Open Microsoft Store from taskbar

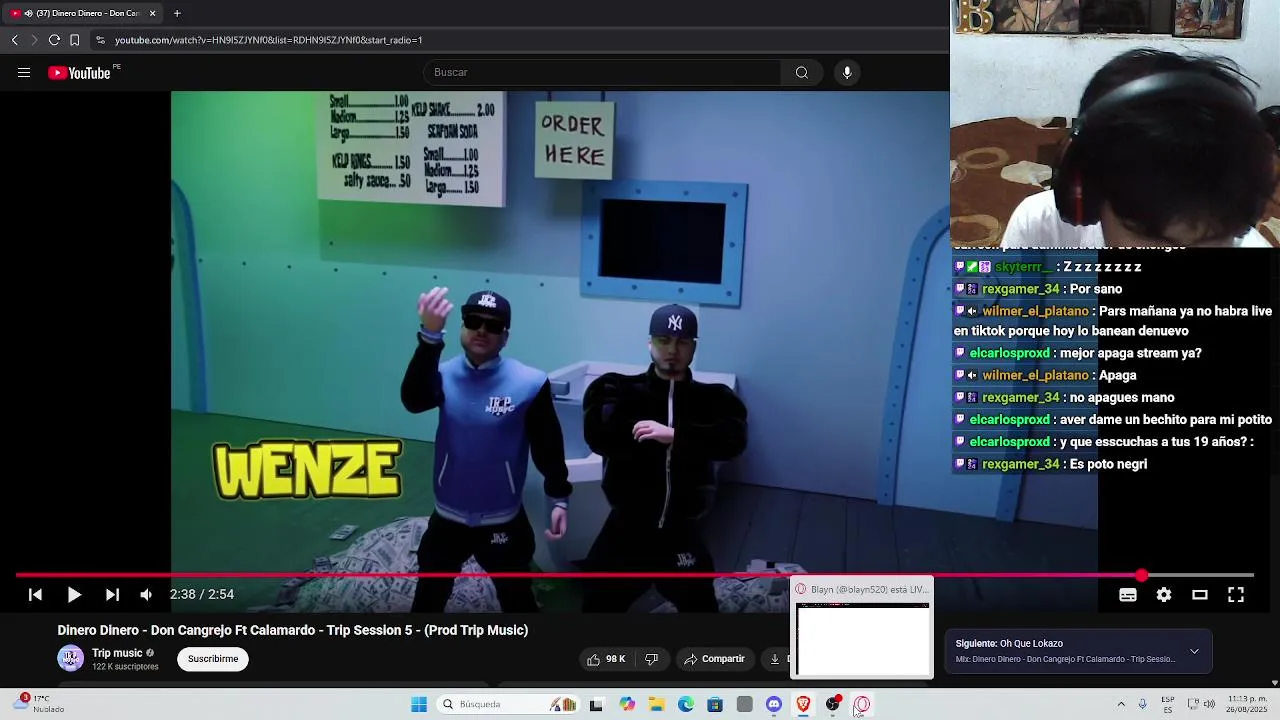(715, 704)
